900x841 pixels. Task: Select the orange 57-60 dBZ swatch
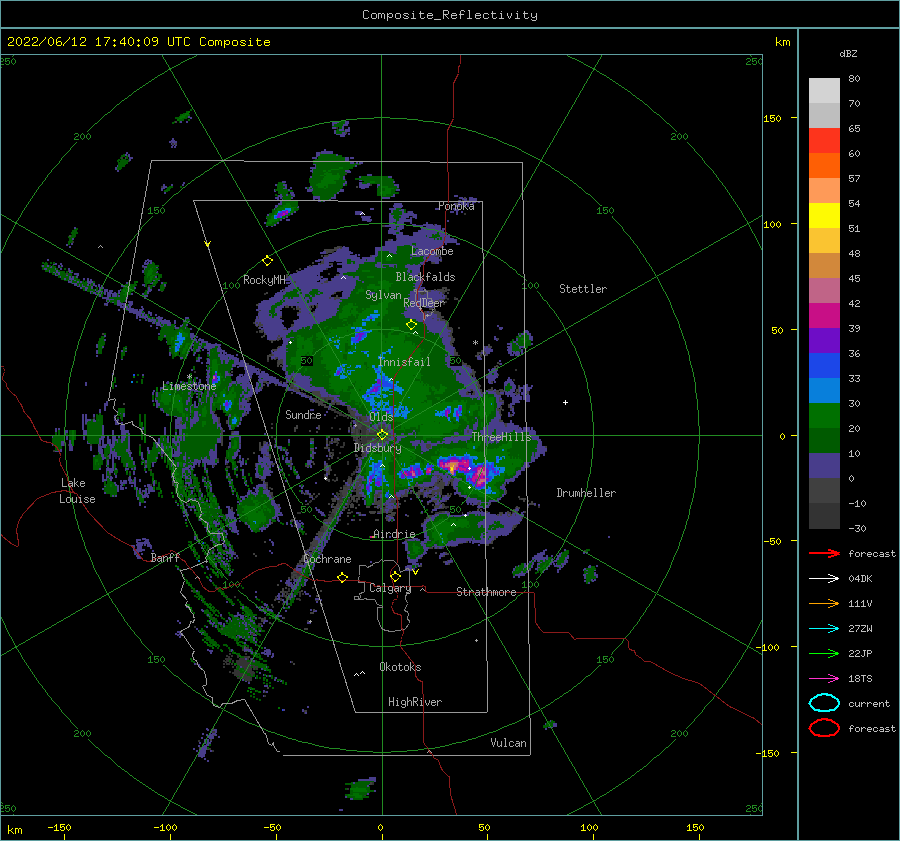[x=824, y=166]
